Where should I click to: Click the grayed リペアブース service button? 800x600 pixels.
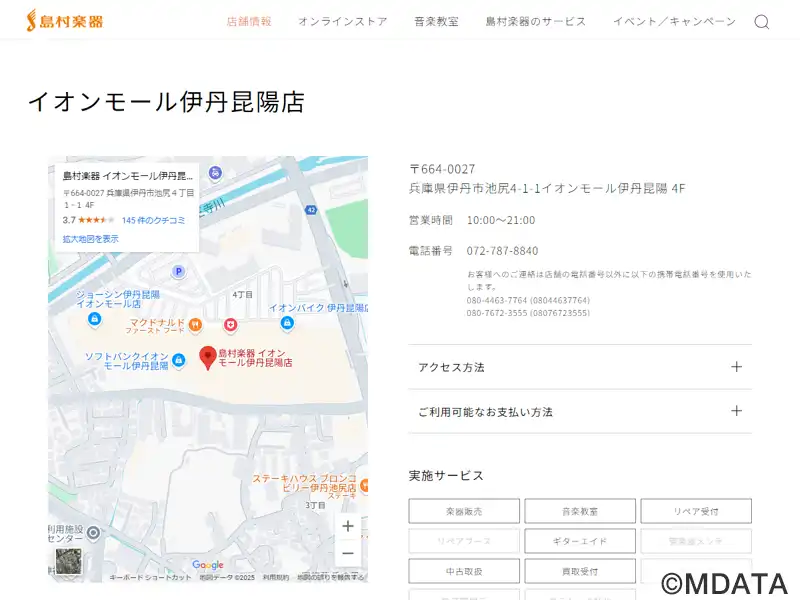[464, 541]
